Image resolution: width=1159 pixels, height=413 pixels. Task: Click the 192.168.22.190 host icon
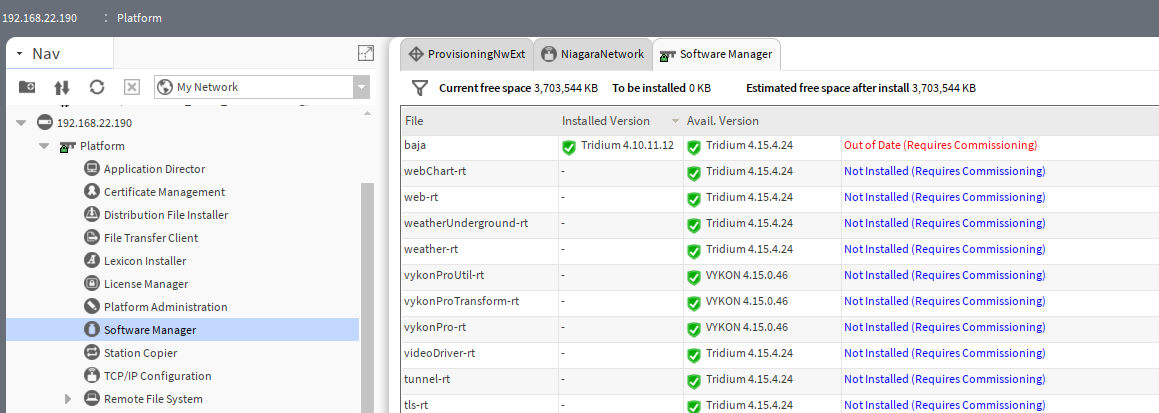coord(44,123)
